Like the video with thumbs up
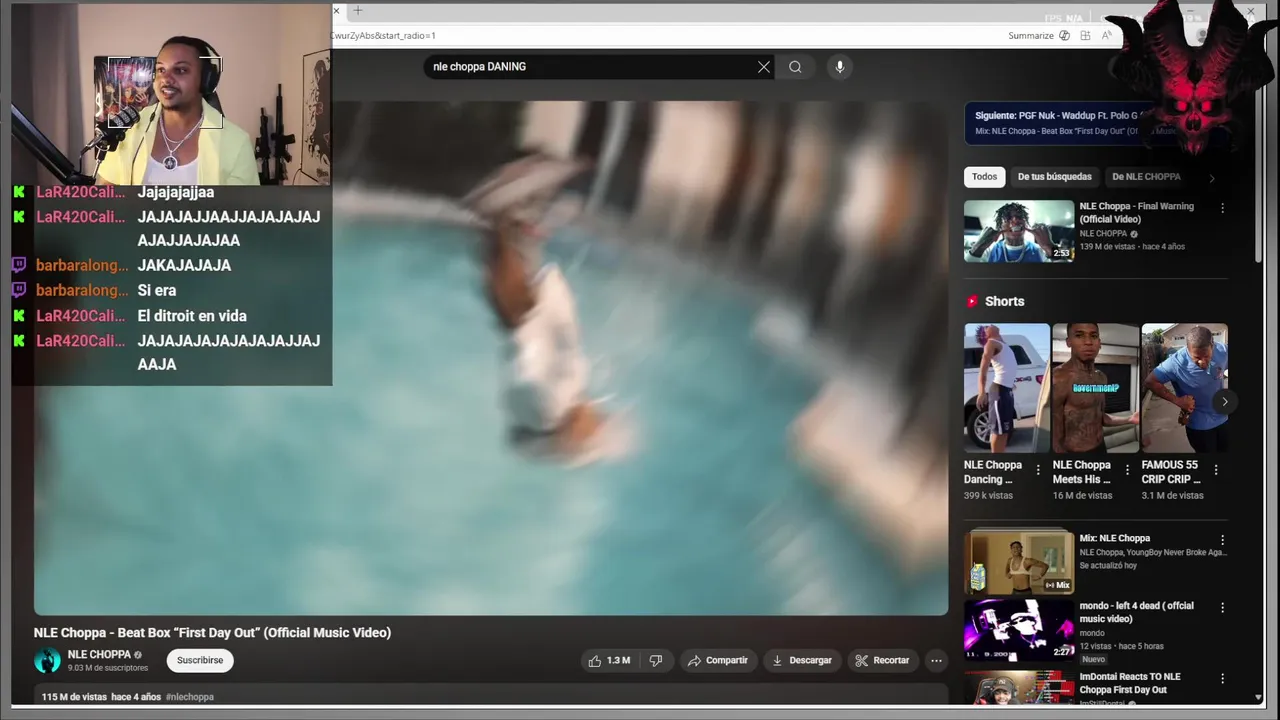1280x720 pixels. click(x=609, y=660)
